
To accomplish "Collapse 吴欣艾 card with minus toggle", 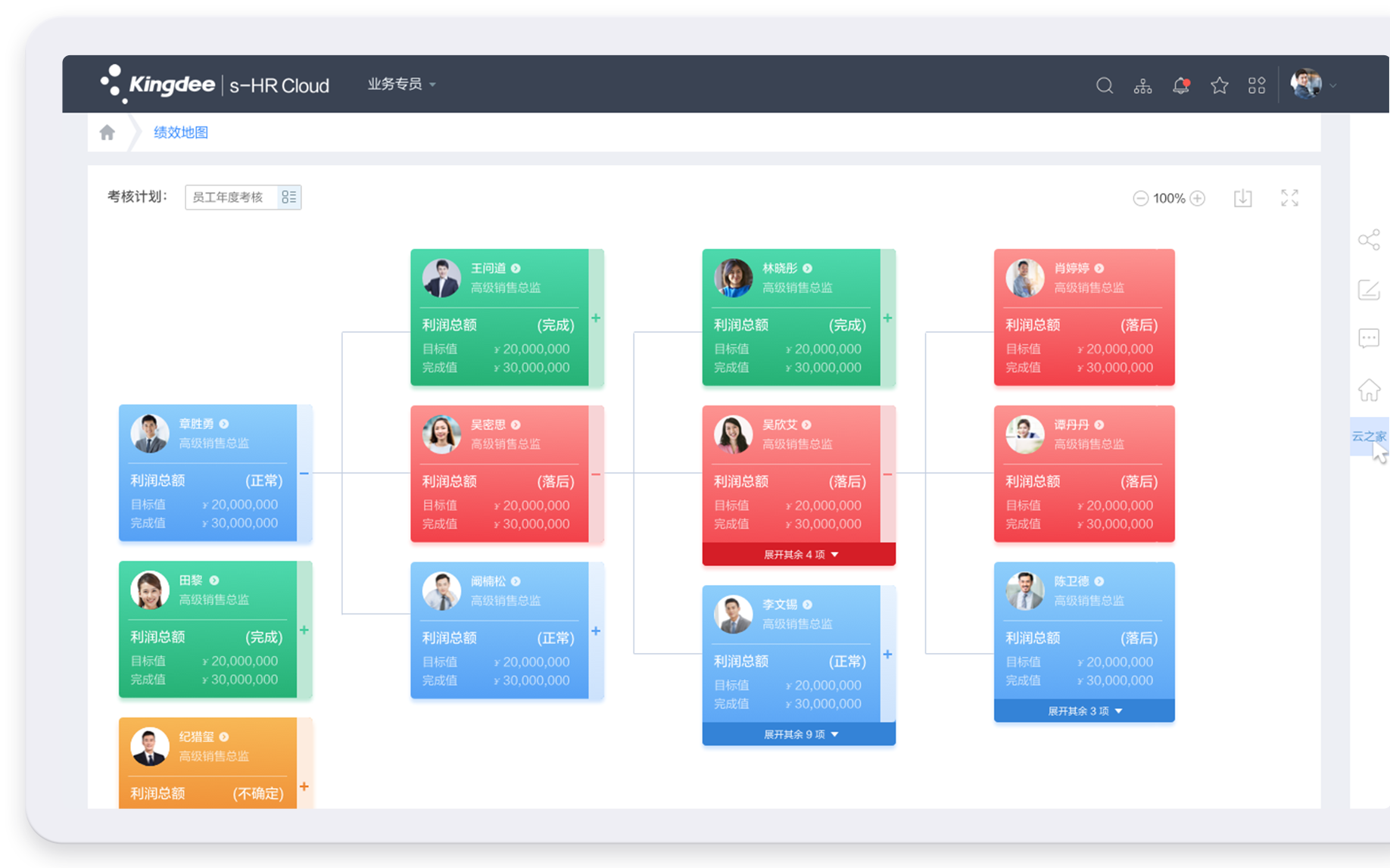I will [887, 474].
